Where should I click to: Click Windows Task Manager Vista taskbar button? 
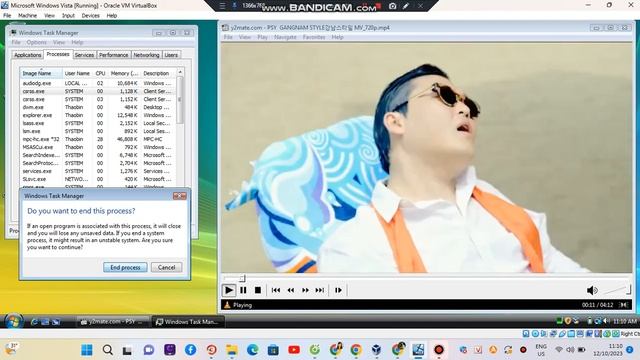188,322
